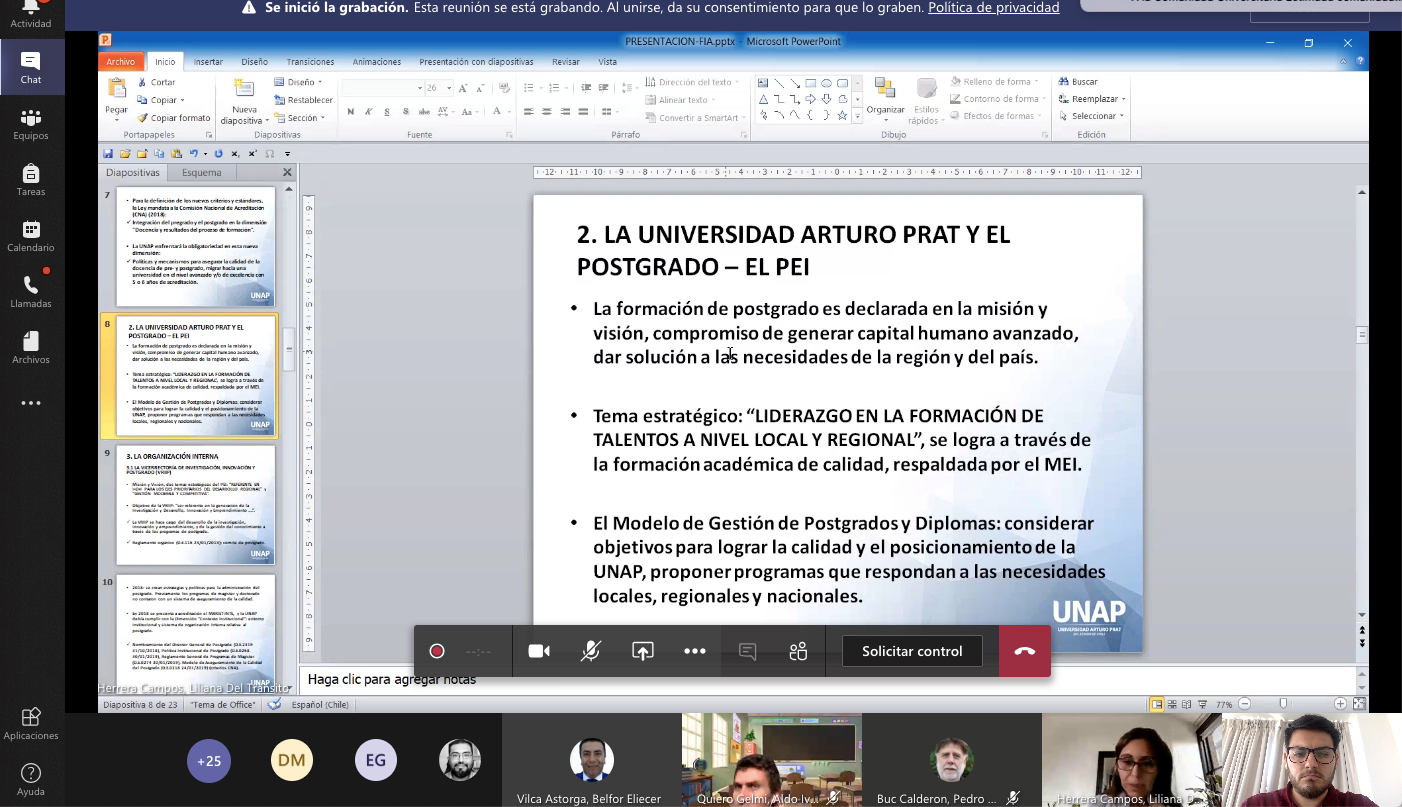Viewport: 1402px width, 807px height.
Task: Turn on the camera in meeting controls
Action: pyautogui.click(x=539, y=650)
